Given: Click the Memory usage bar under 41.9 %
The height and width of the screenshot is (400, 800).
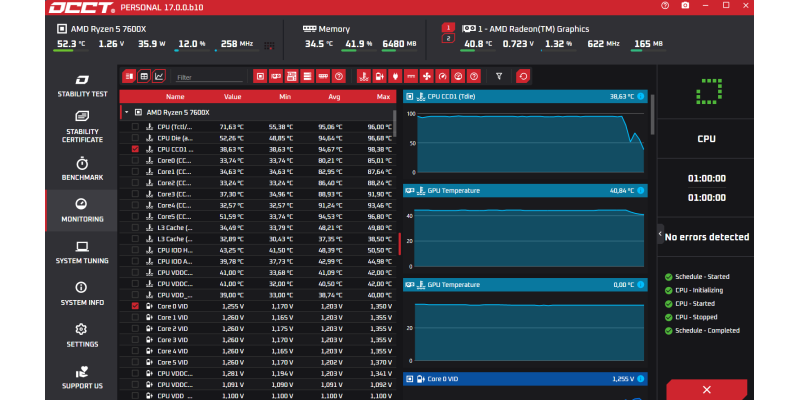Looking at the screenshot, I should coord(359,51).
